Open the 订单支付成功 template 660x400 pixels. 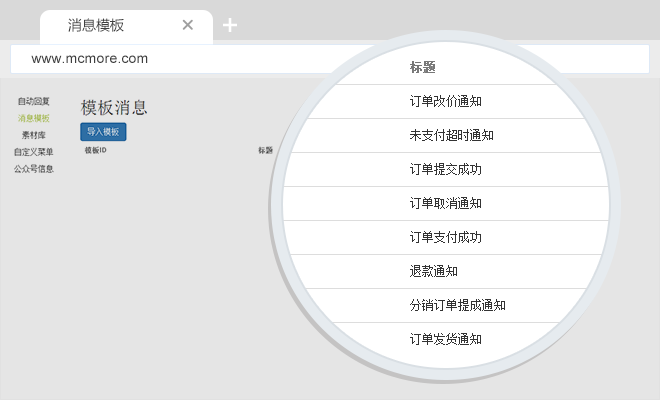446,238
